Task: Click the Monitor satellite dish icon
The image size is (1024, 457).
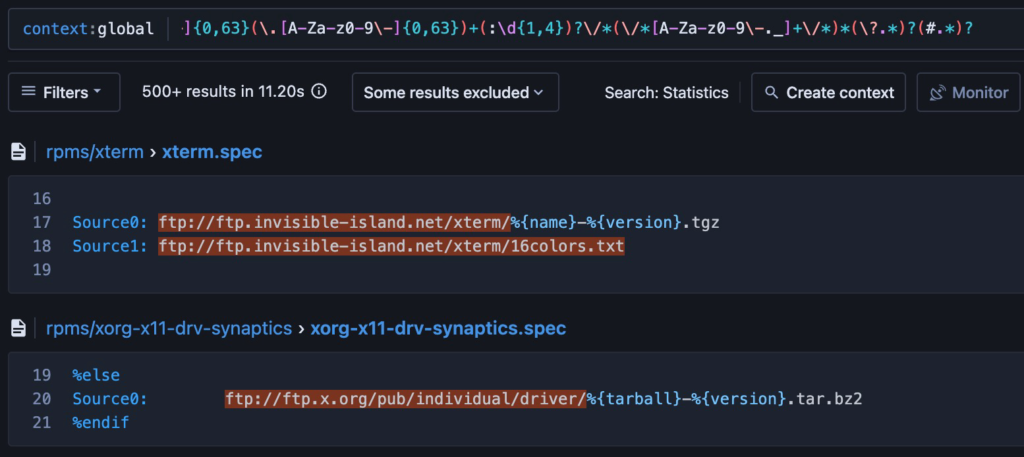Action: (937, 92)
